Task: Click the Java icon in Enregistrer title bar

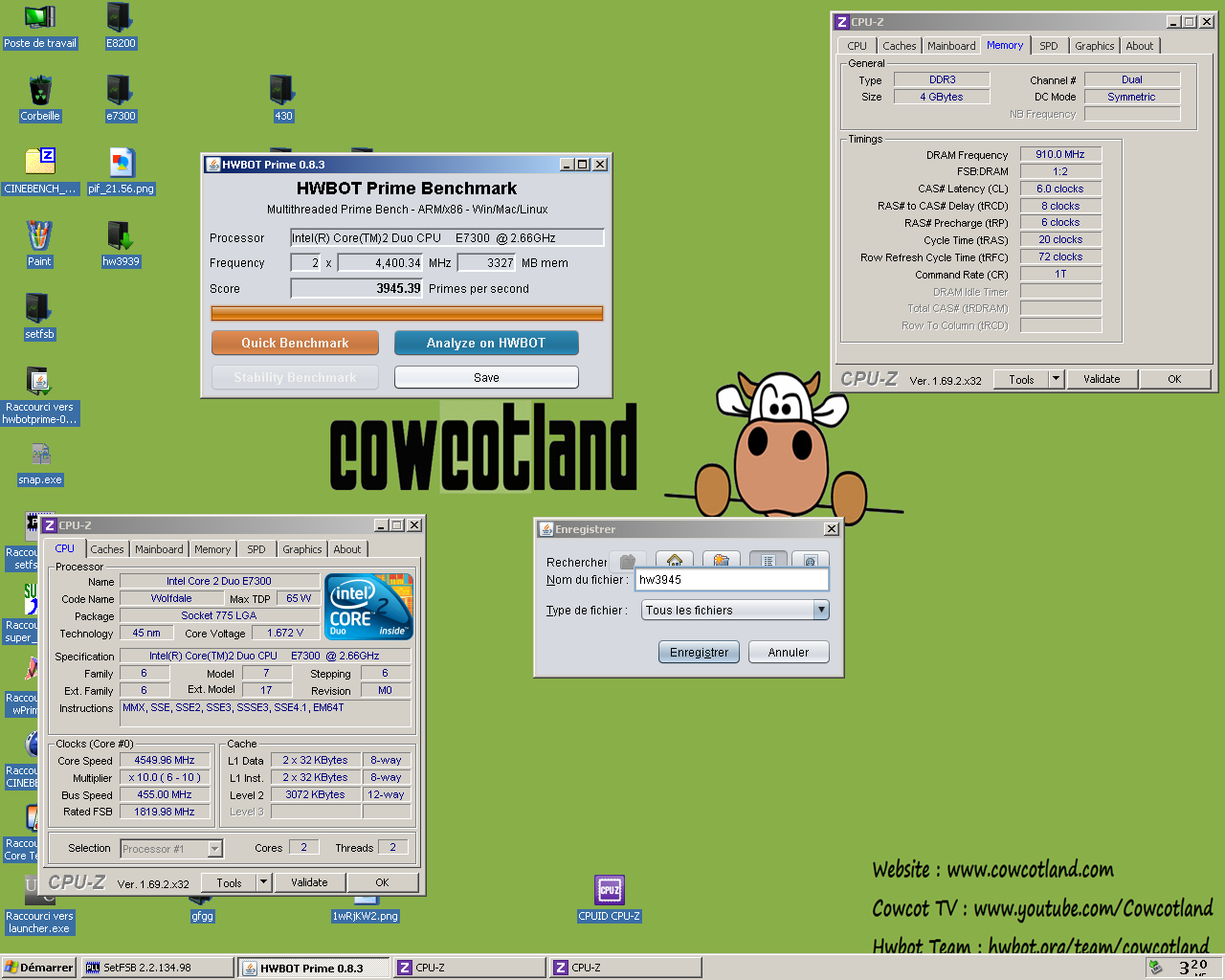Action: [x=546, y=529]
